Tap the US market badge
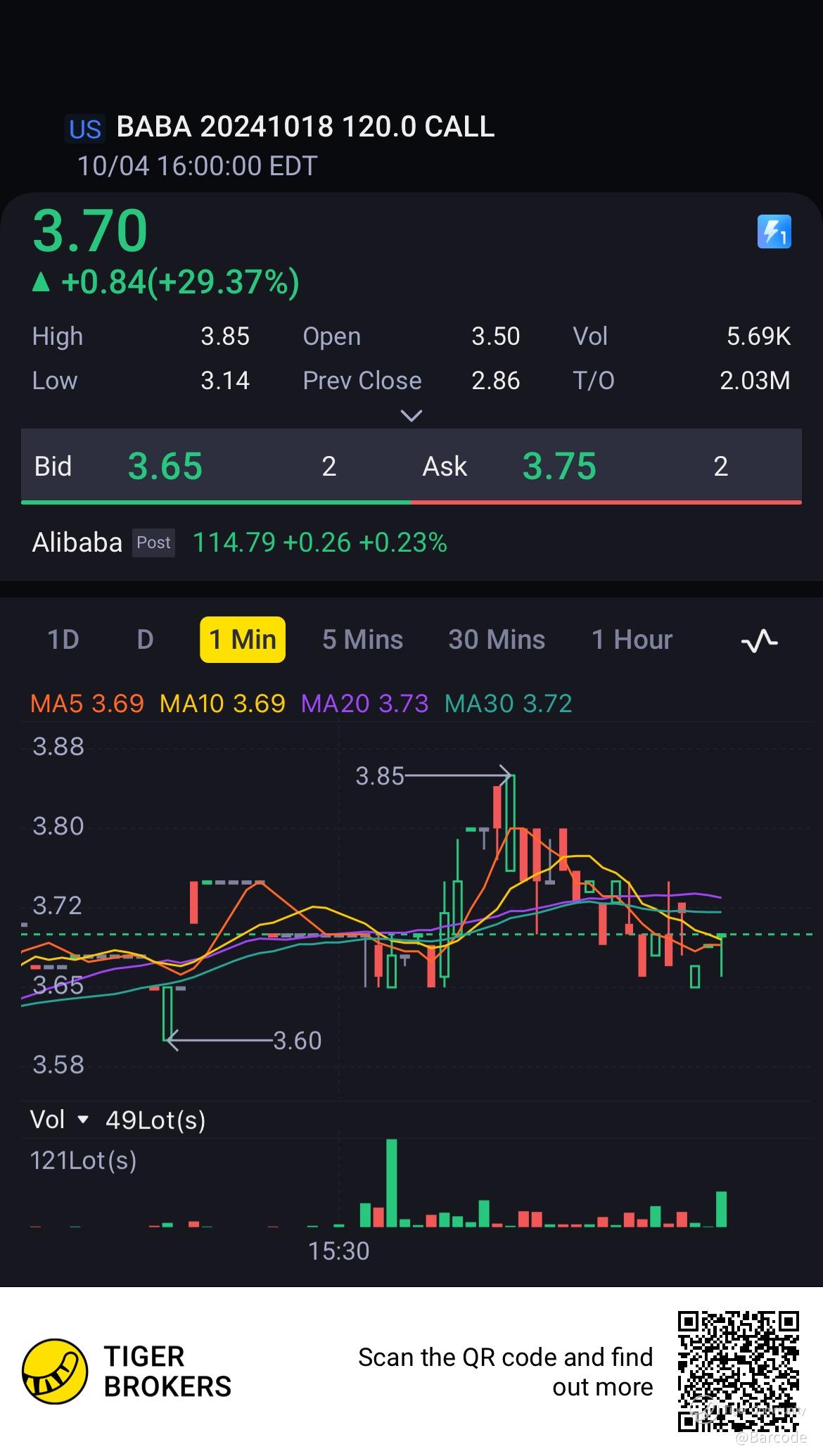Viewport: 823px width, 1456px height. (x=85, y=129)
